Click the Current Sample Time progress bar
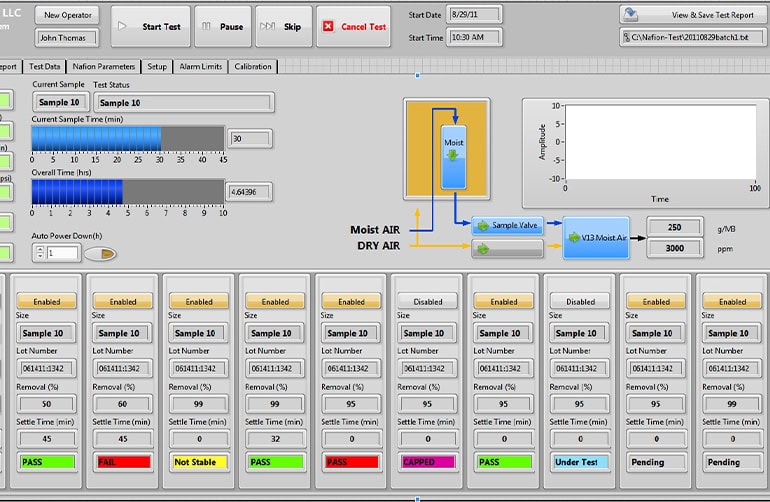This screenshot has height=502, width=770. pyautogui.click(x=128, y=139)
